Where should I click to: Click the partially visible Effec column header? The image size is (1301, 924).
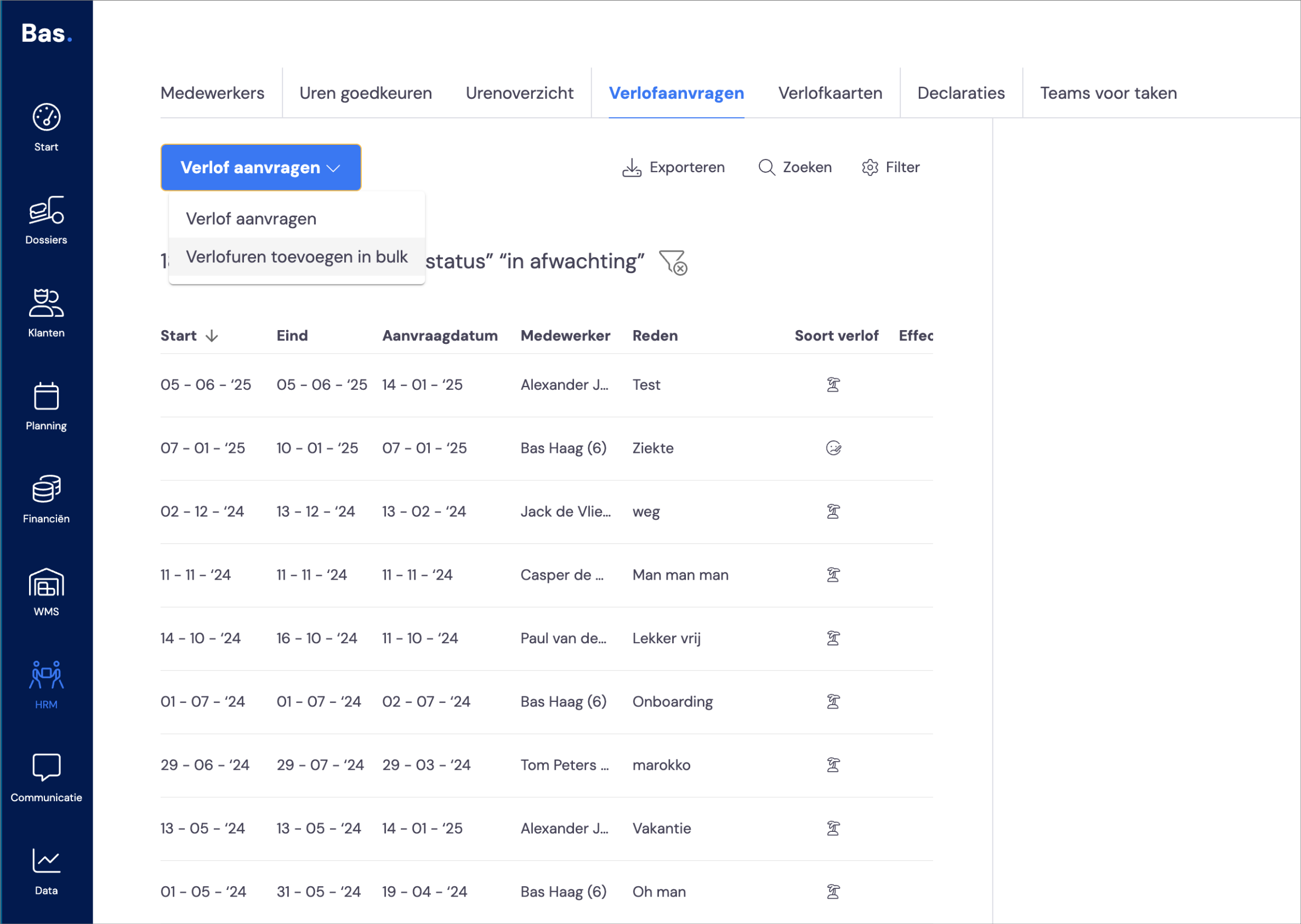[916, 336]
